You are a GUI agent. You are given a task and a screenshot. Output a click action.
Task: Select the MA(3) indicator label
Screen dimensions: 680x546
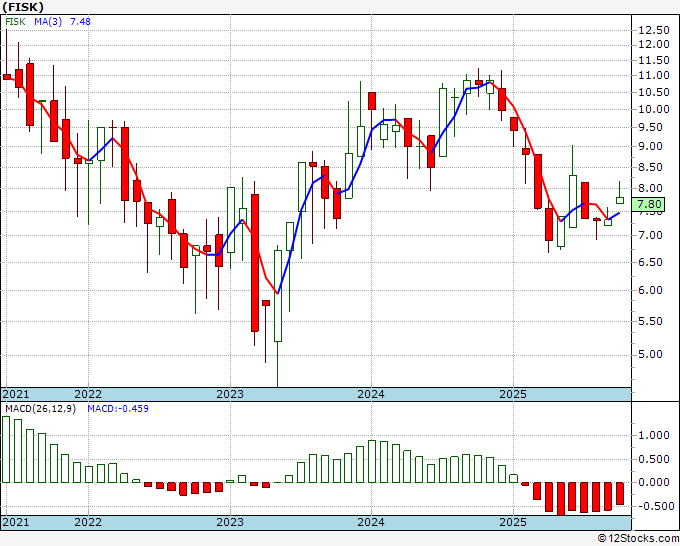tap(48, 21)
